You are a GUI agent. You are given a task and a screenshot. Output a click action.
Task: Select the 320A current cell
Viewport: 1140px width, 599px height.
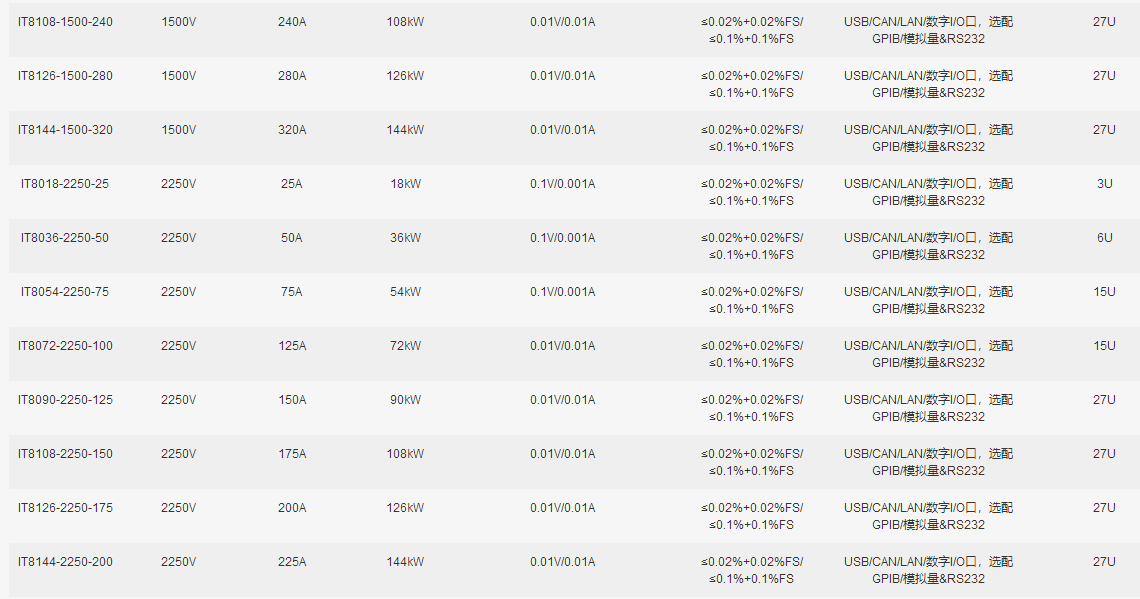pyautogui.click(x=292, y=130)
